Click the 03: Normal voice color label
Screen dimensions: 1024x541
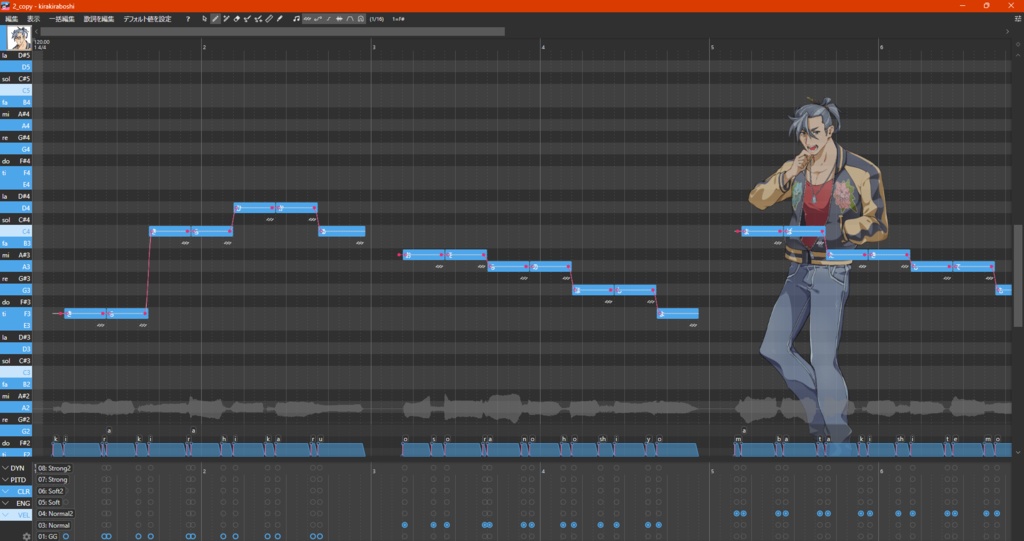coord(54,525)
